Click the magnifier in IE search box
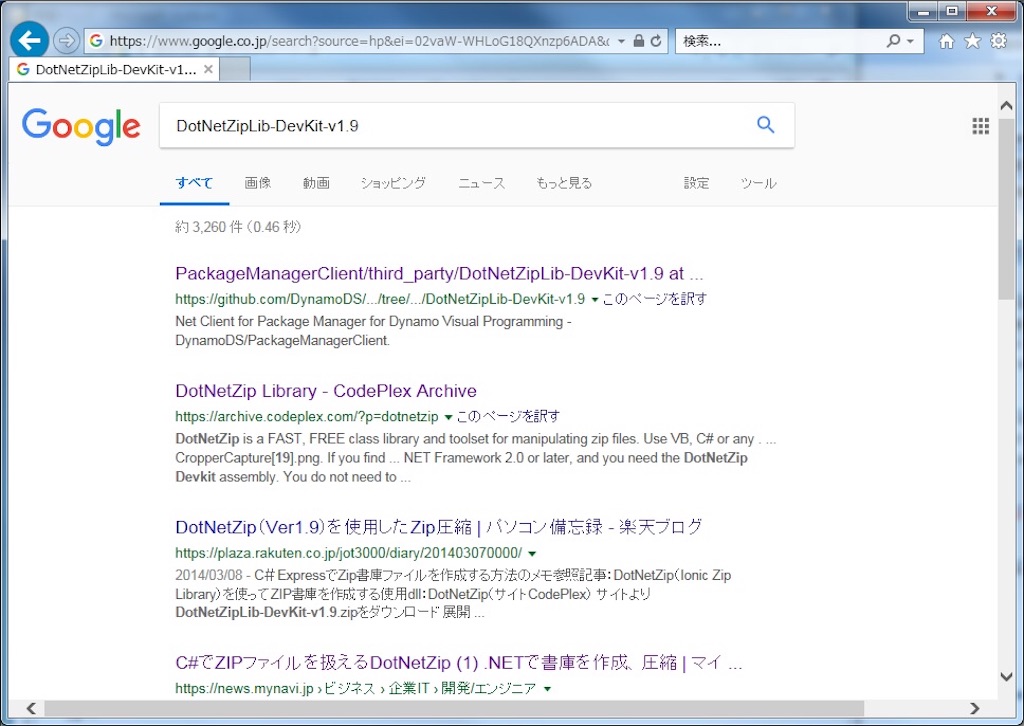 click(x=893, y=41)
